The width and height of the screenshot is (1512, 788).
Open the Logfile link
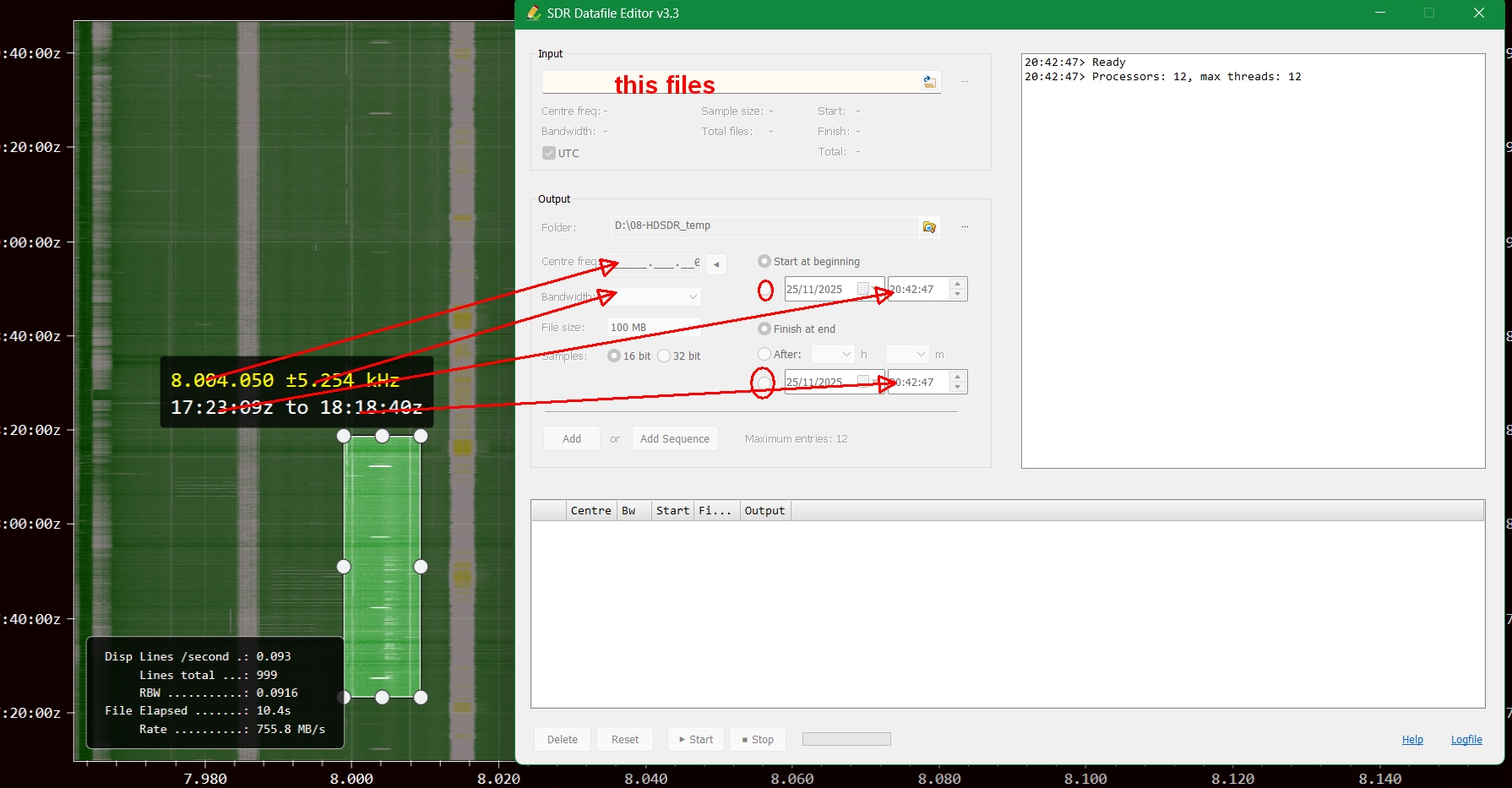point(1466,739)
